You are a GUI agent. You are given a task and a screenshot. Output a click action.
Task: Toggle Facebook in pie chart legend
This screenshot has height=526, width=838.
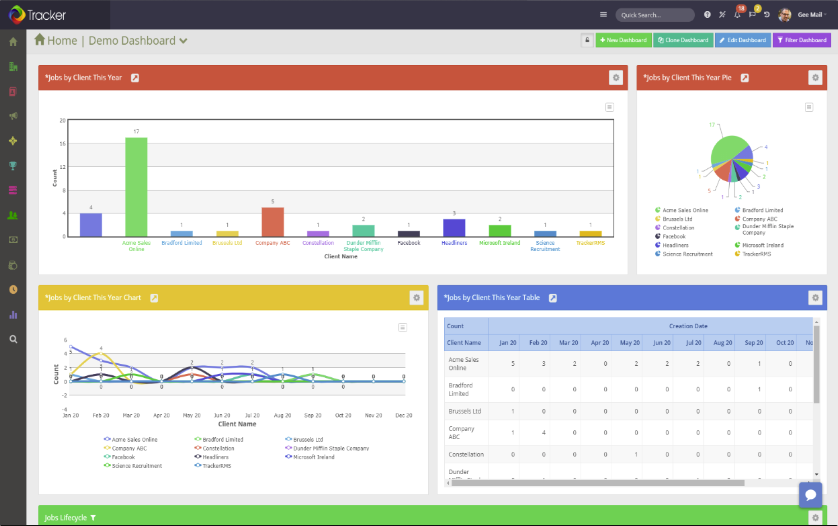pos(670,236)
